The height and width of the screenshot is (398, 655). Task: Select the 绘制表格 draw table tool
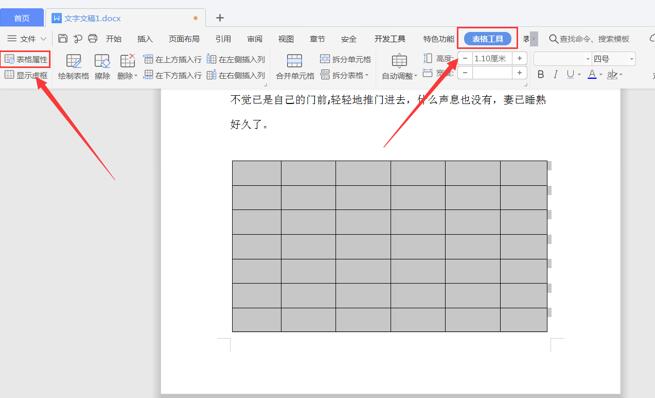[x=74, y=67]
